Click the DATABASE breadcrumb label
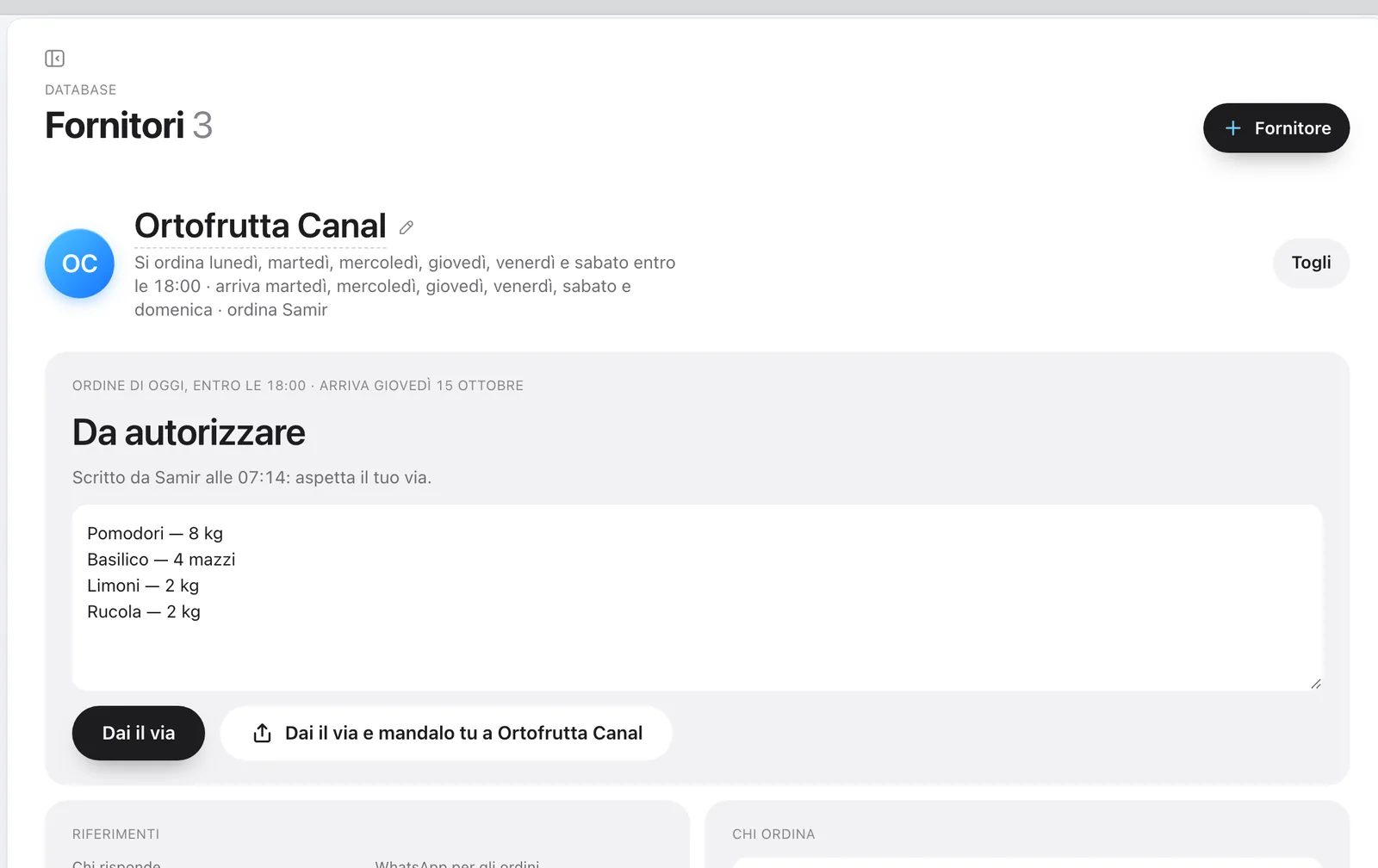This screenshot has height=868, width=1378. click(x=81, y=90)
